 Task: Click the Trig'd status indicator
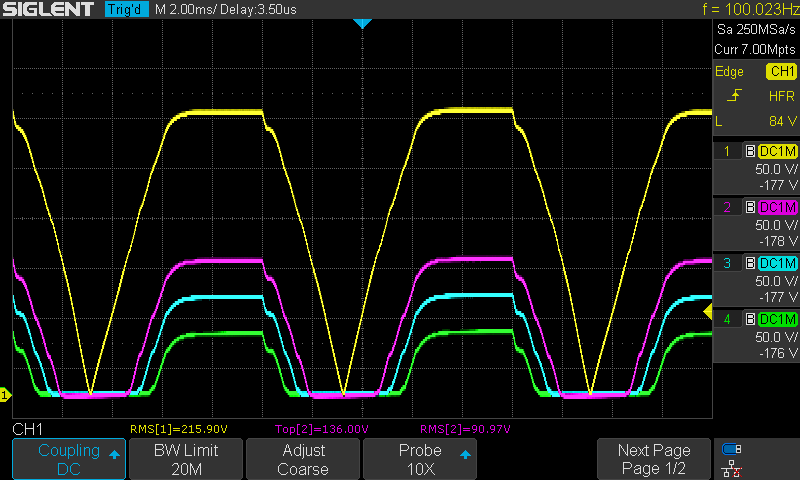click(x=127, y=9)
